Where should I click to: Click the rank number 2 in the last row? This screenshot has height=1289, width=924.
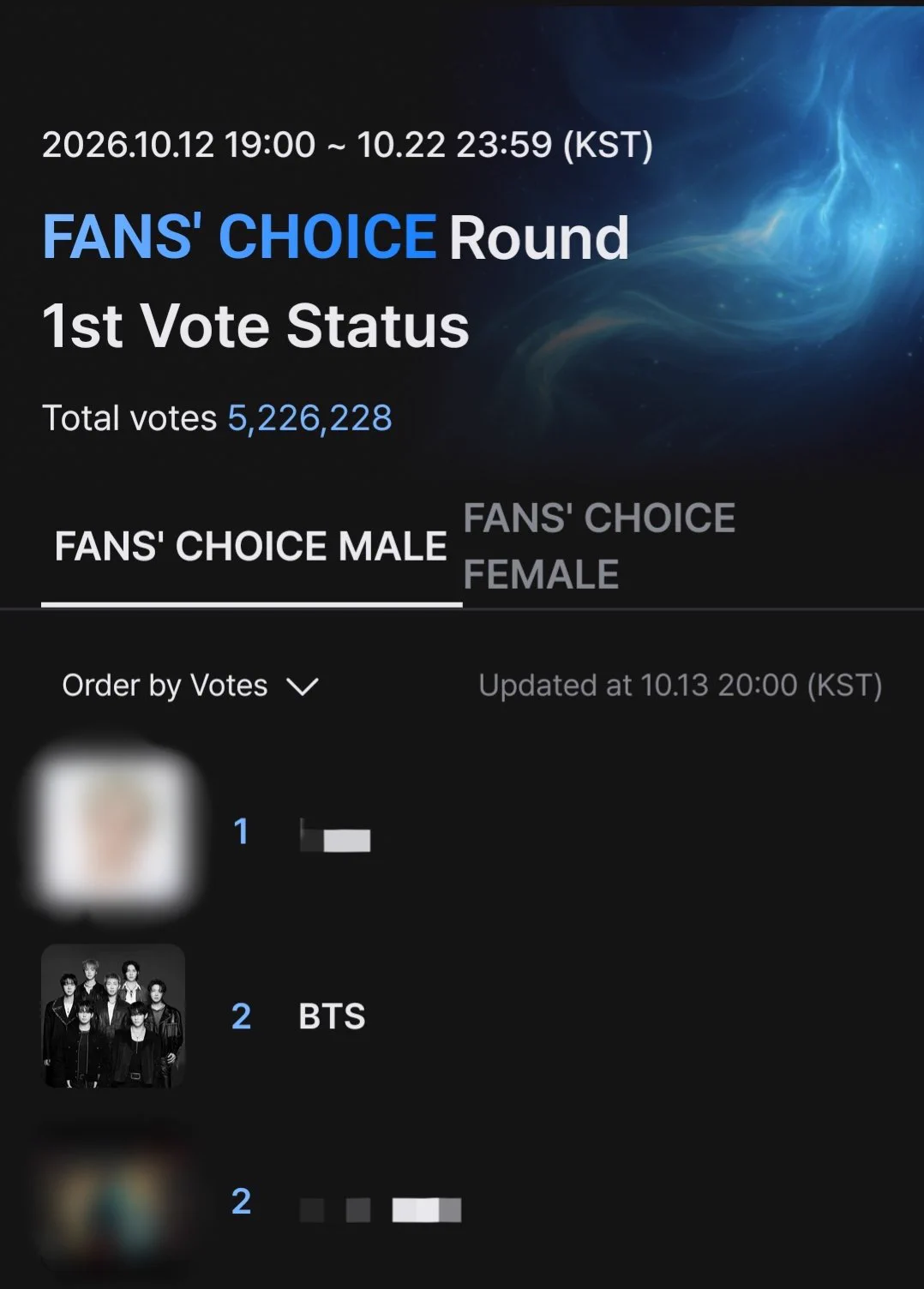click(x=241, y=1202)
